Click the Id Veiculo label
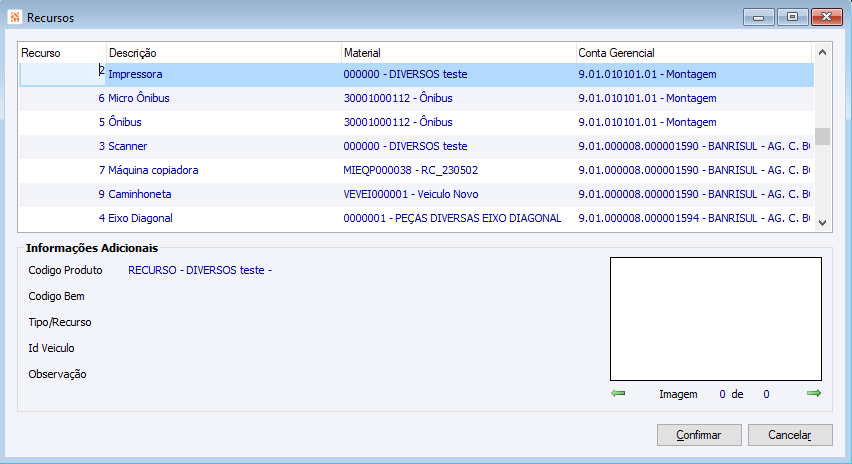The height and width of the screenshot is (464, 852). pyautogui.click(x=51, y=348)
